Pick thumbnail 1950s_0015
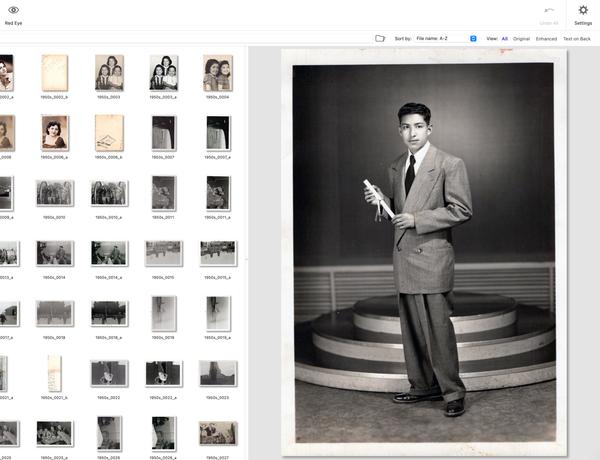The image size is (600, 460). click(163, 253)
